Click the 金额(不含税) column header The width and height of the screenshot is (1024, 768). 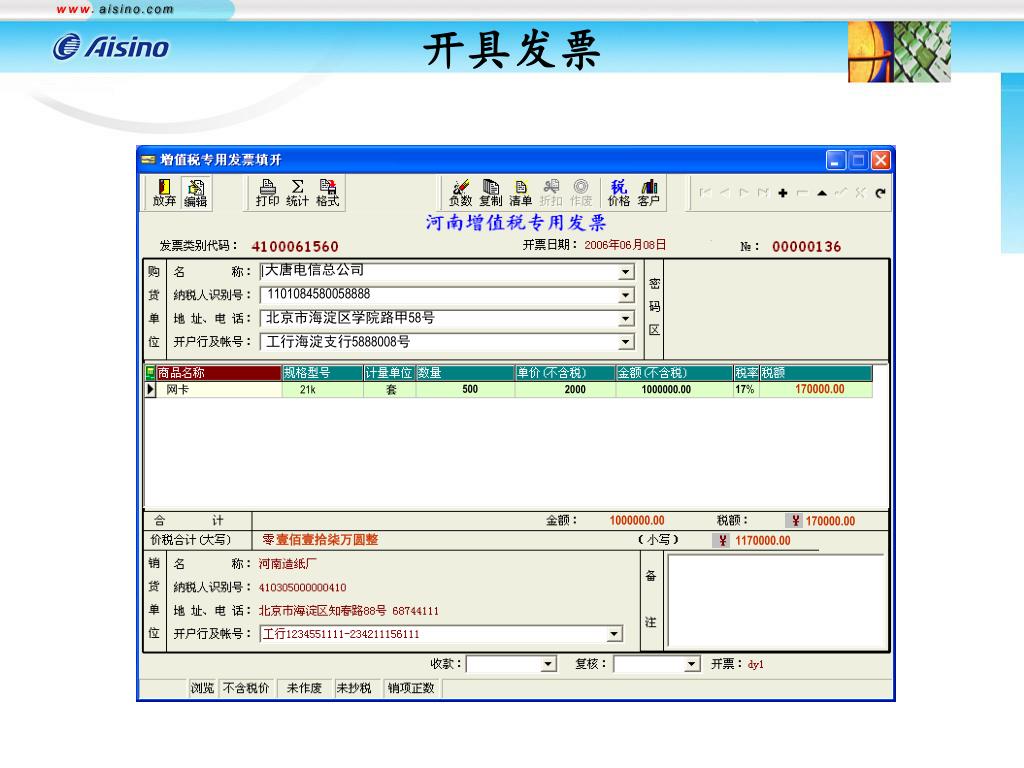(x=675, y=373)
